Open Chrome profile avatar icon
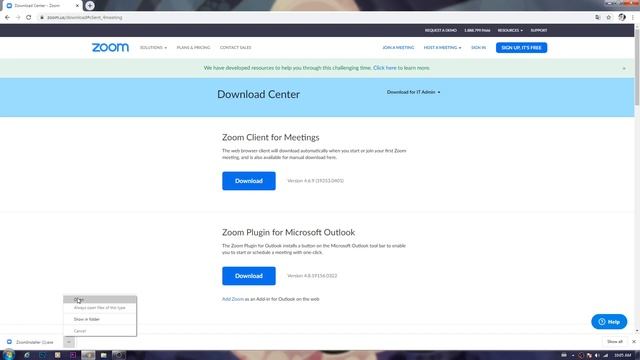Screen dimensions: 640x360 622,17
